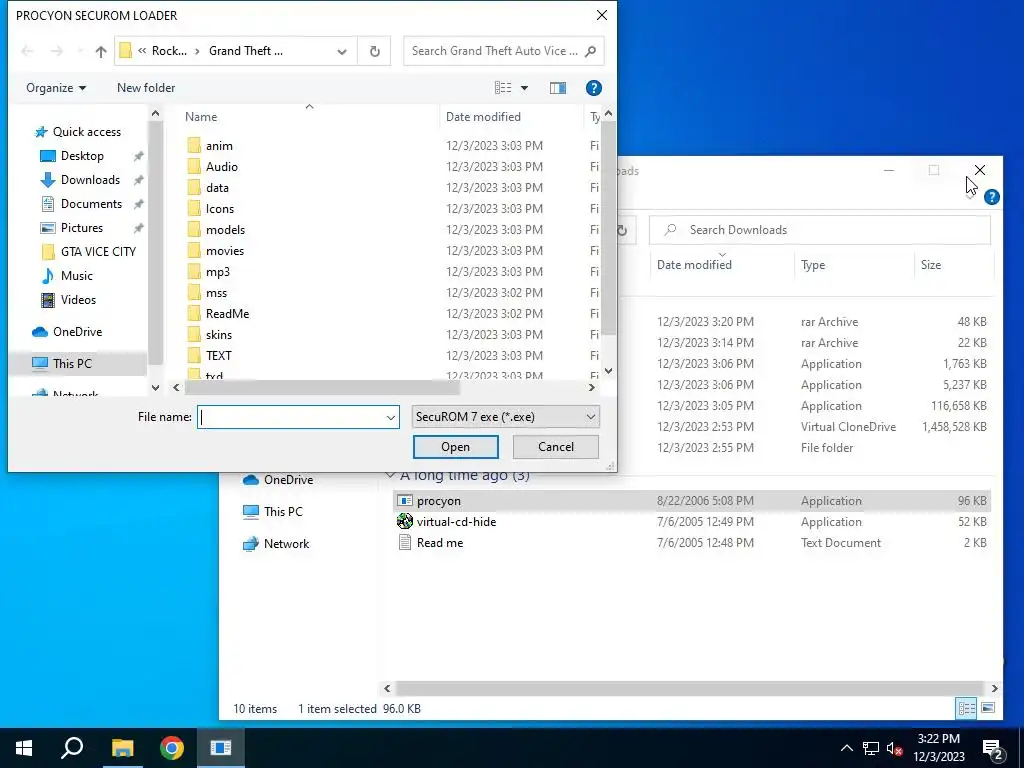Click the Cancel button
Viewport: 1024px width, 768px height.
[x=556, y=447]
